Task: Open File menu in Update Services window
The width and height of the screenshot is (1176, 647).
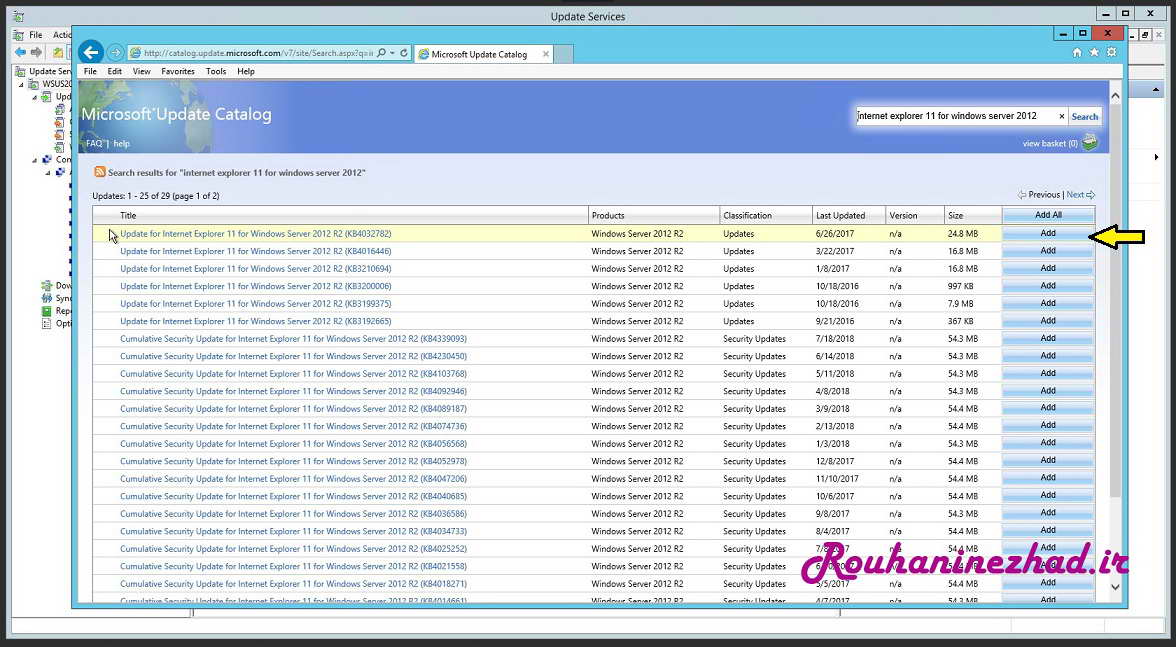Action: click(x=35, y=34)
